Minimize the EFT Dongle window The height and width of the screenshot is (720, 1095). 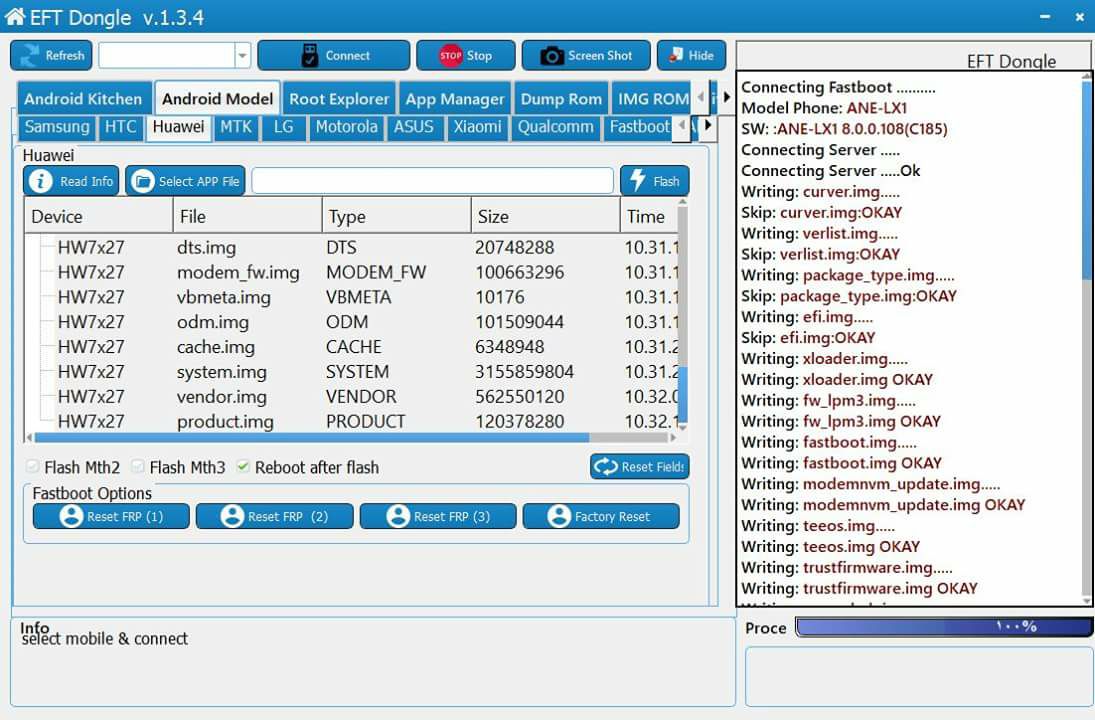click(x=1045, y=16)
